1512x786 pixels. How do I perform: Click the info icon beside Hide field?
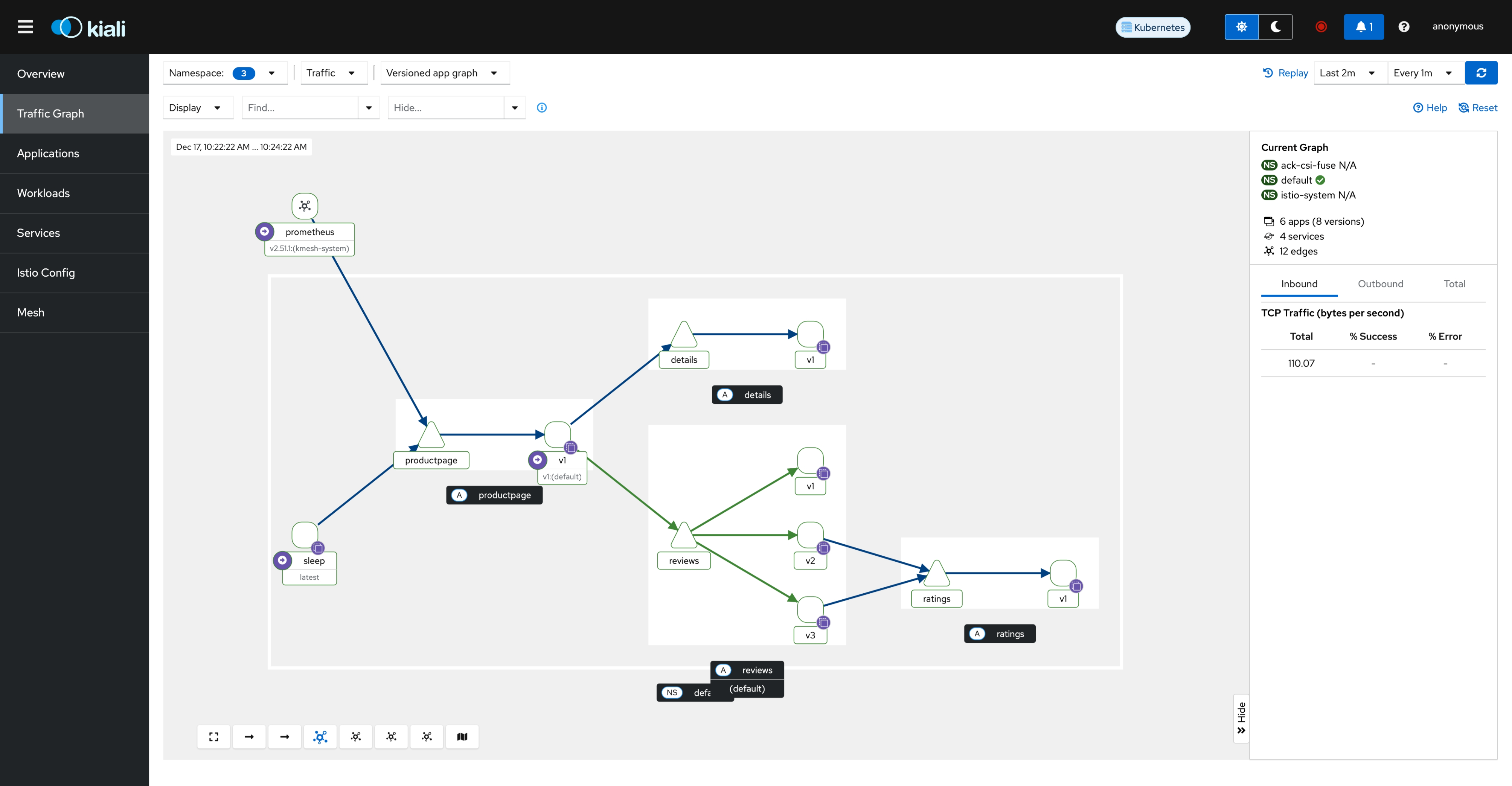(542, 107)
